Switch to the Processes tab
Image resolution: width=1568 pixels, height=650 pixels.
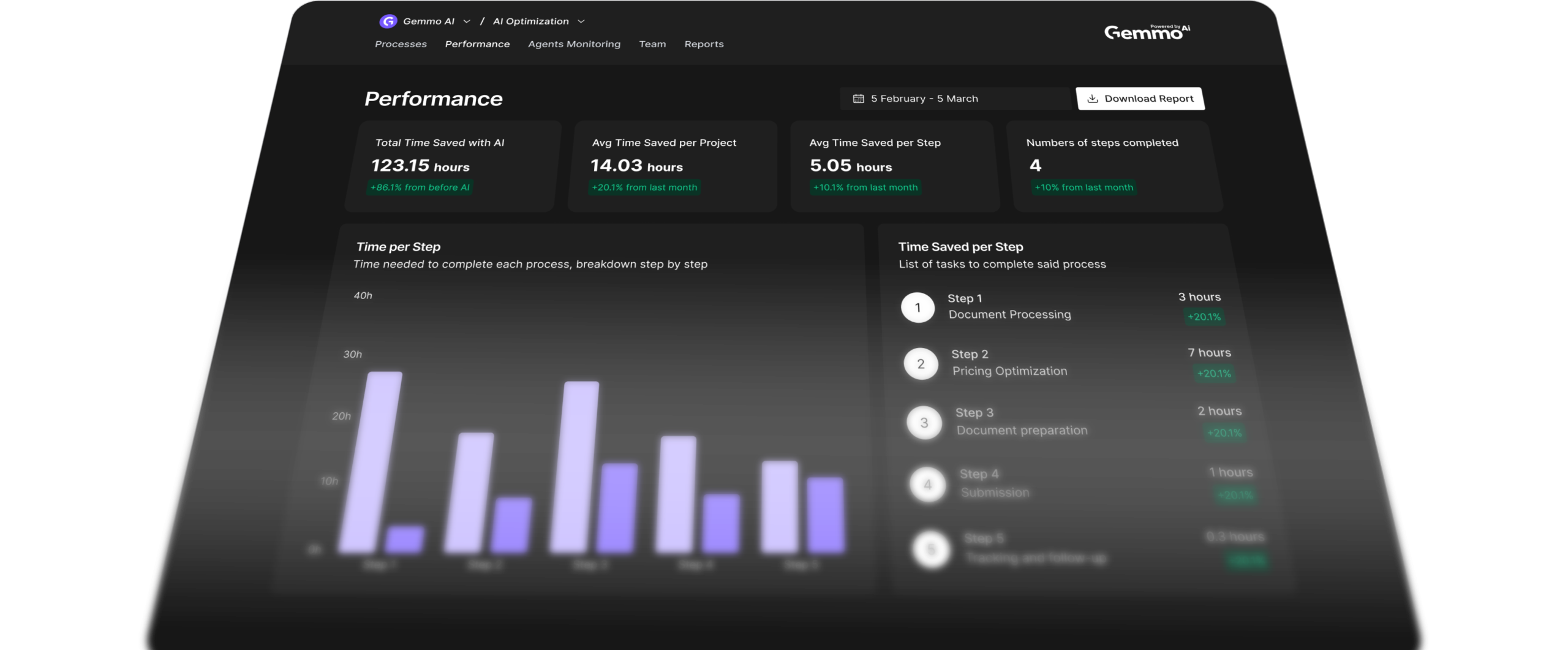click(x=401, y=44)
